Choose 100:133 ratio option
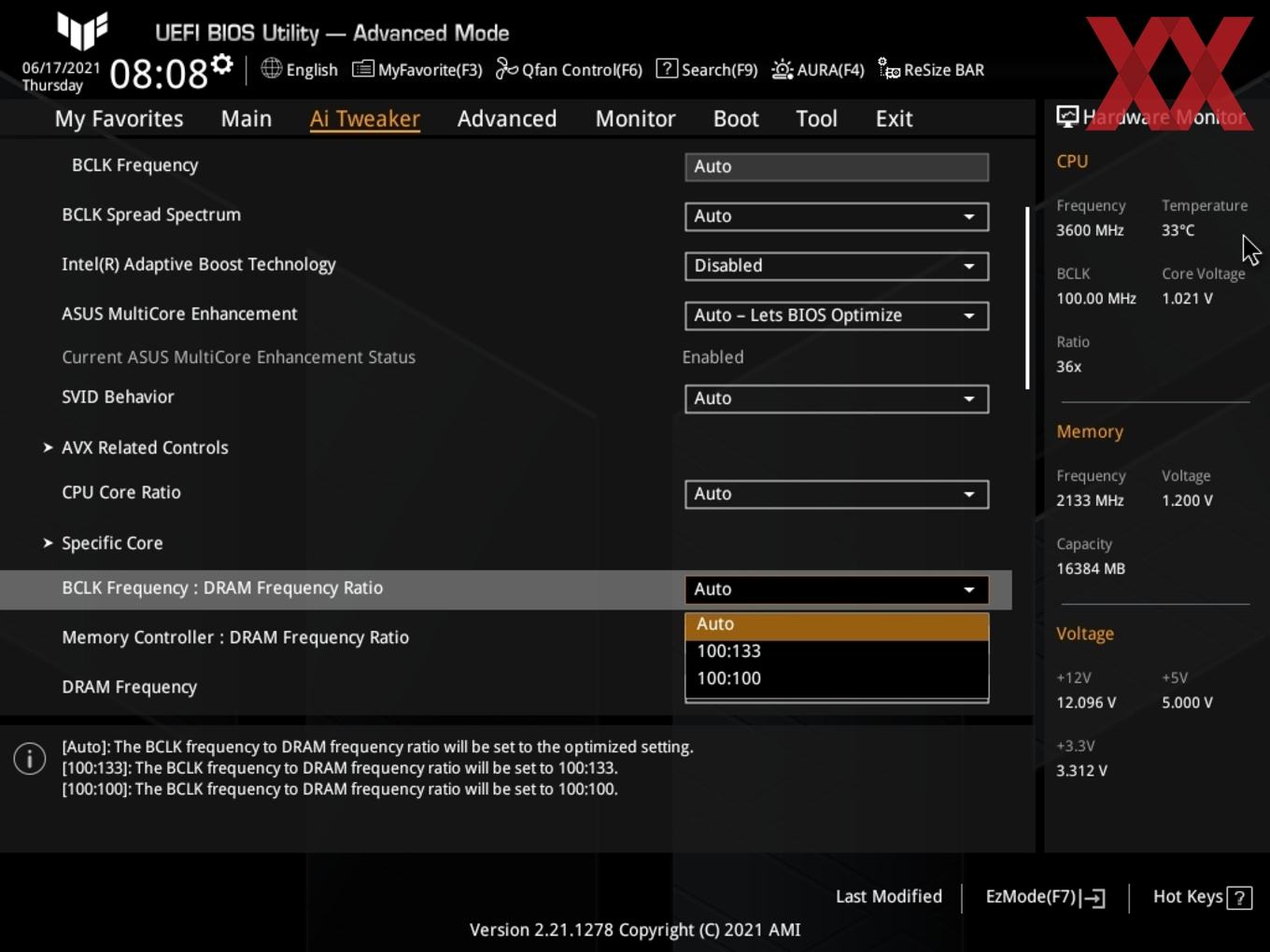1270x952 pixels. [x=837, y=651]
